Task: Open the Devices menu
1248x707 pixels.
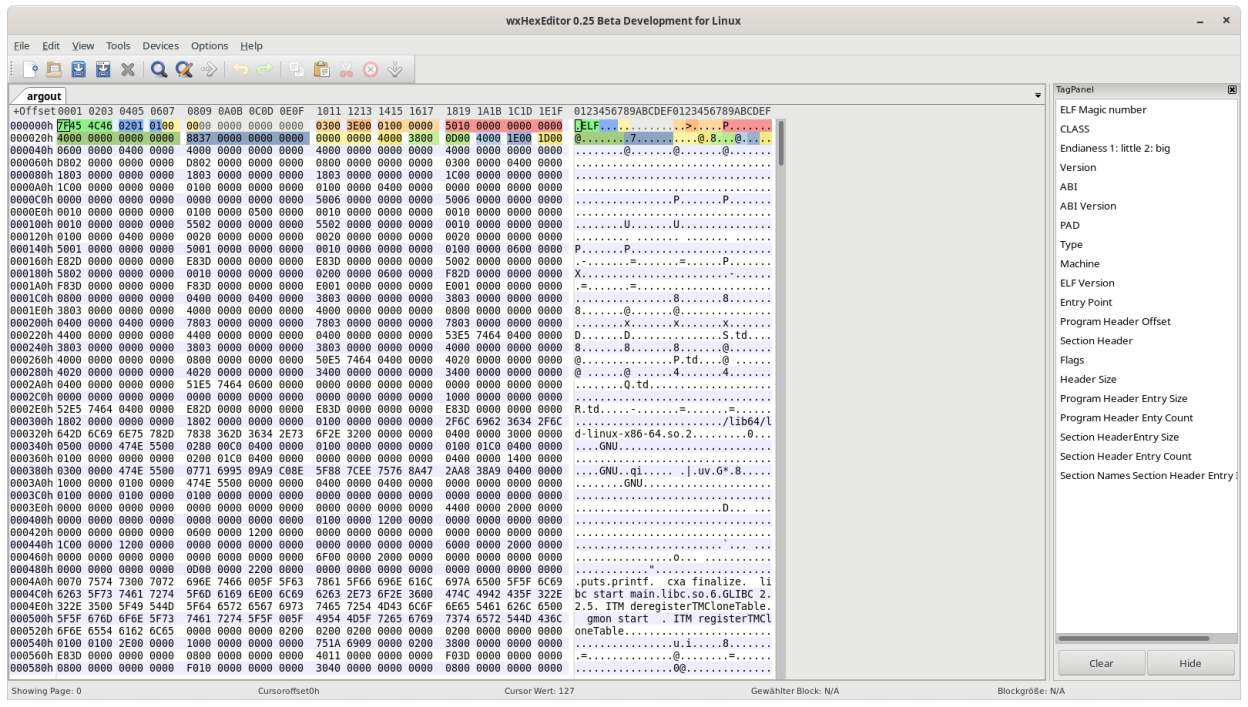Action: [x=160, y=46]
